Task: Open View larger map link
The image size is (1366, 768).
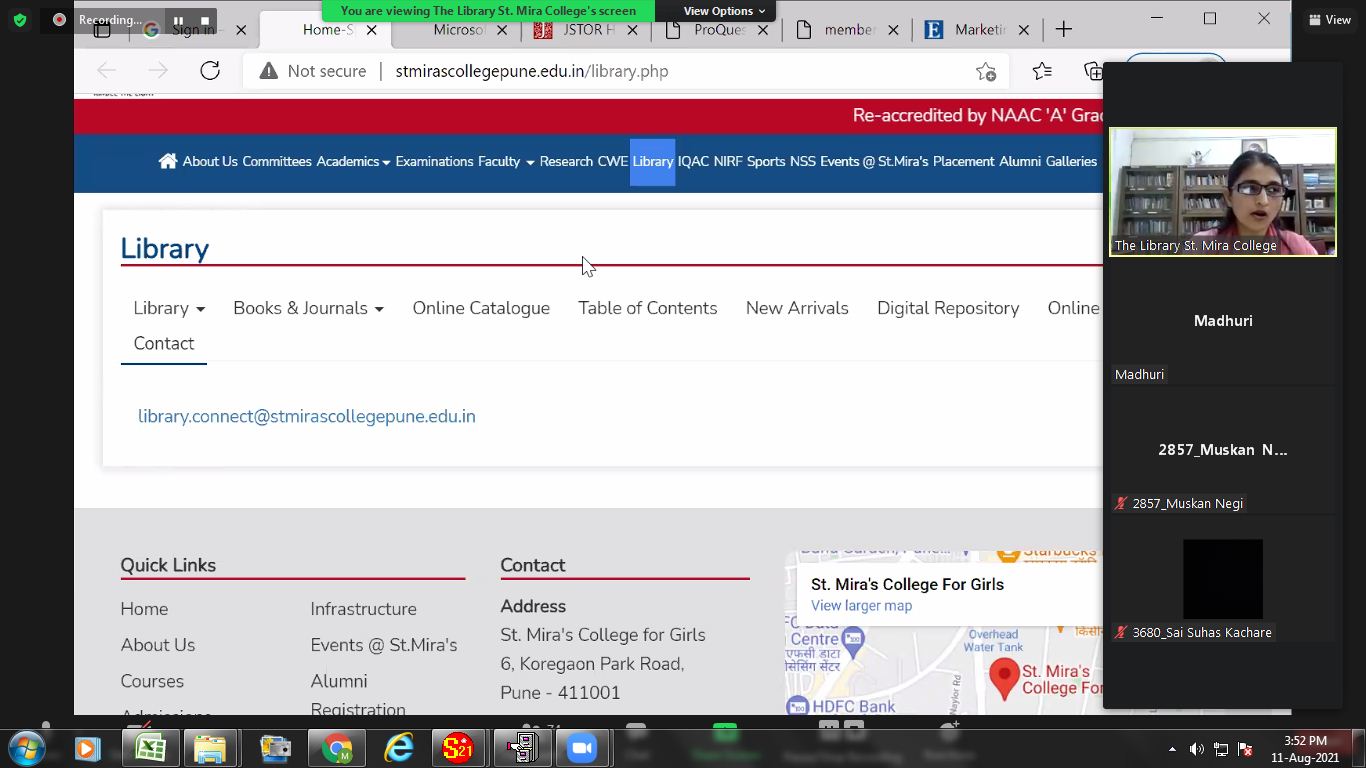Action: [862, 605]
